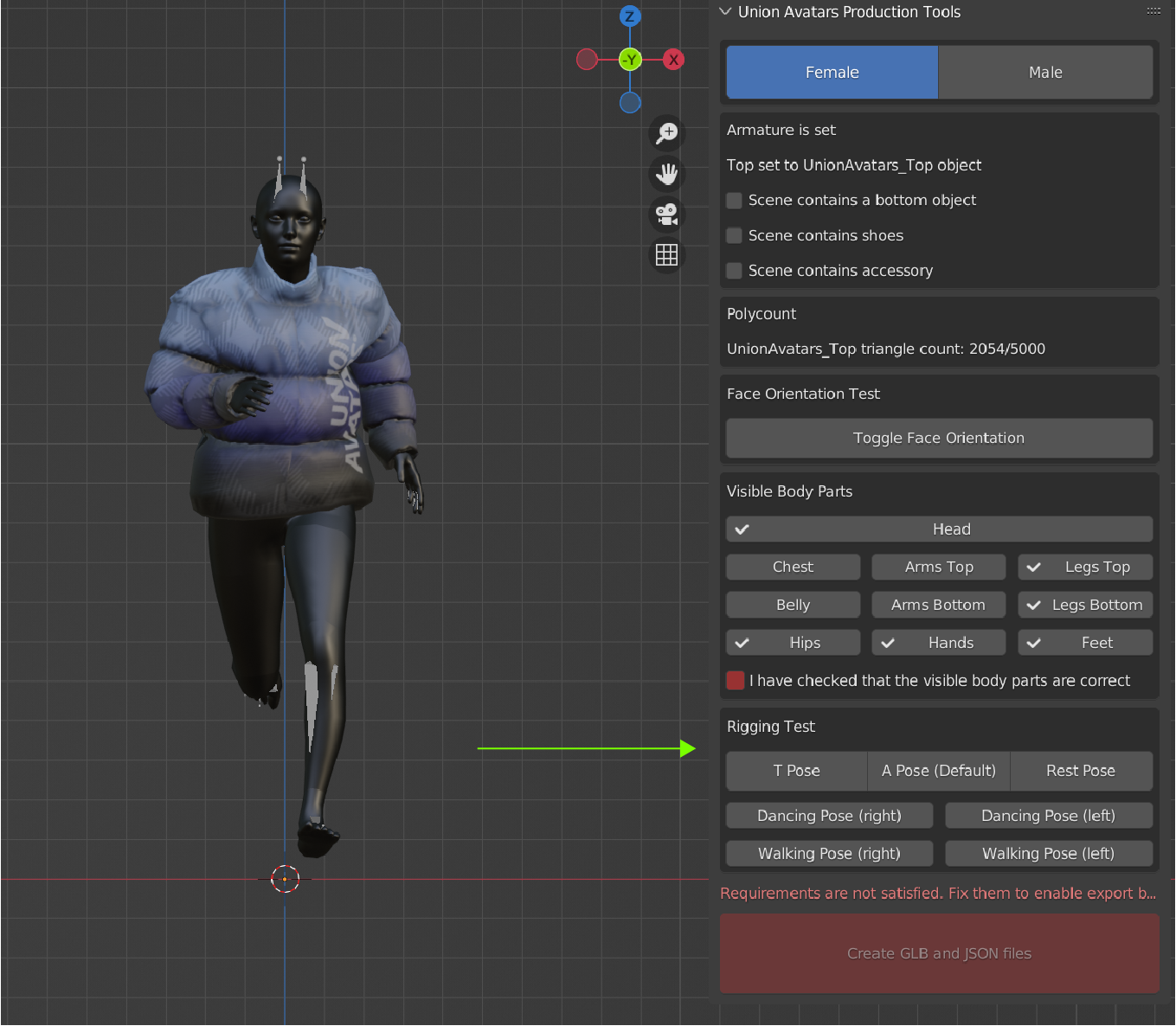
Task: Click 'Visible Body Parts' section label
Action: click(x=789, y=492)
